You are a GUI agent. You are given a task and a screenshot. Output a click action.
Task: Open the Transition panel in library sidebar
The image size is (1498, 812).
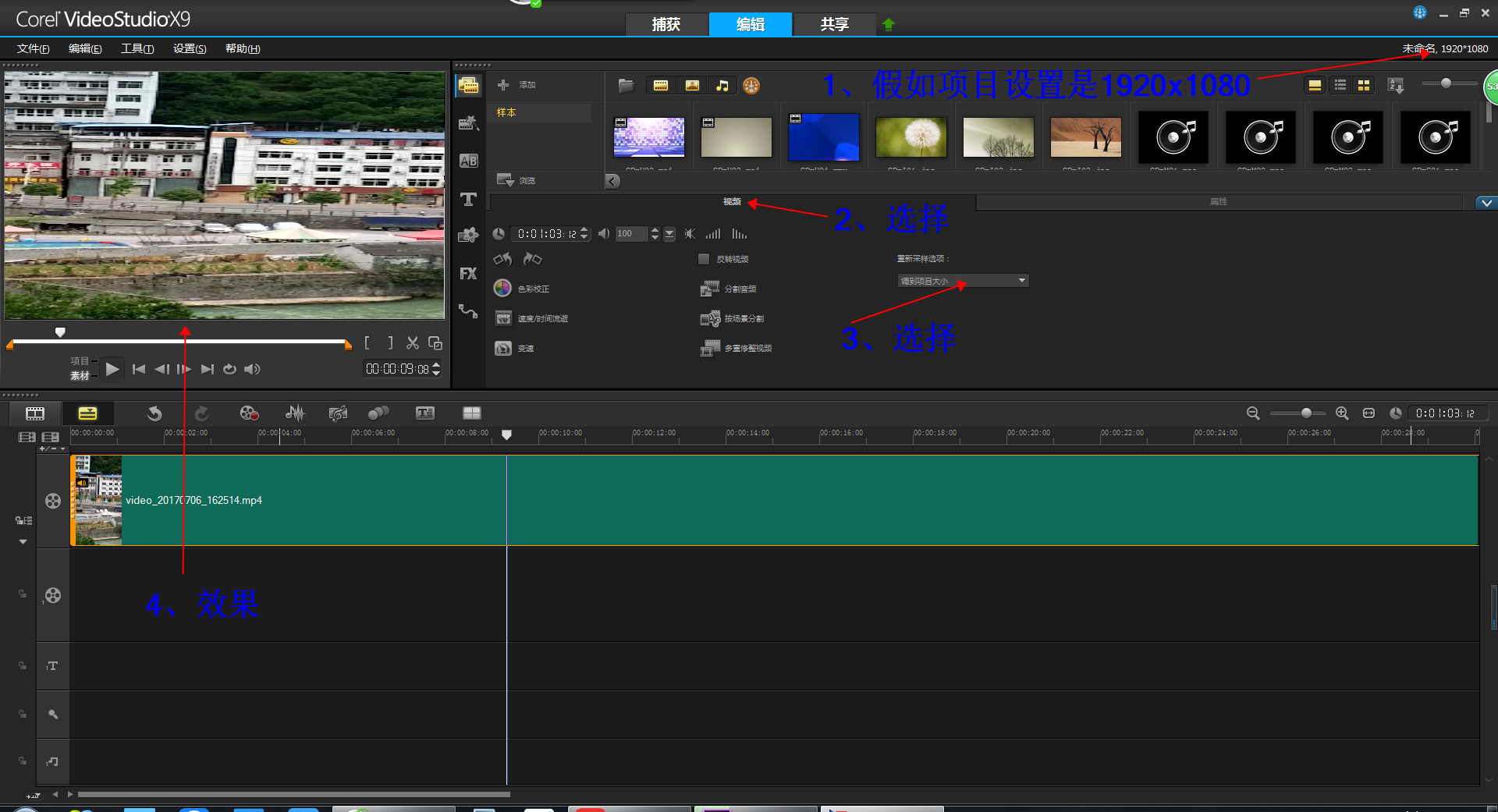pyautogui.click(x=468, y=161)
